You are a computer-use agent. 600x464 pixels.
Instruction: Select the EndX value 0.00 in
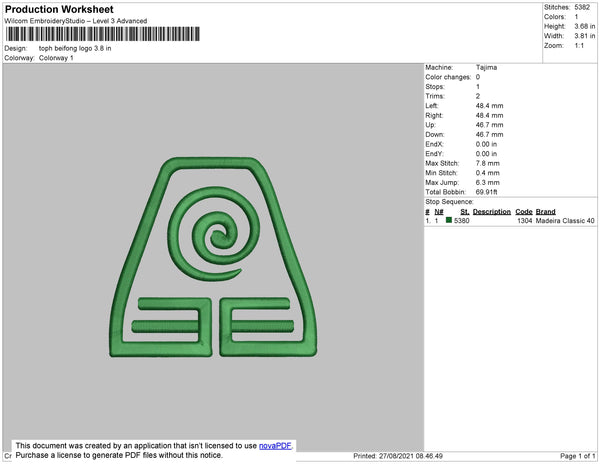pos(486,144)
